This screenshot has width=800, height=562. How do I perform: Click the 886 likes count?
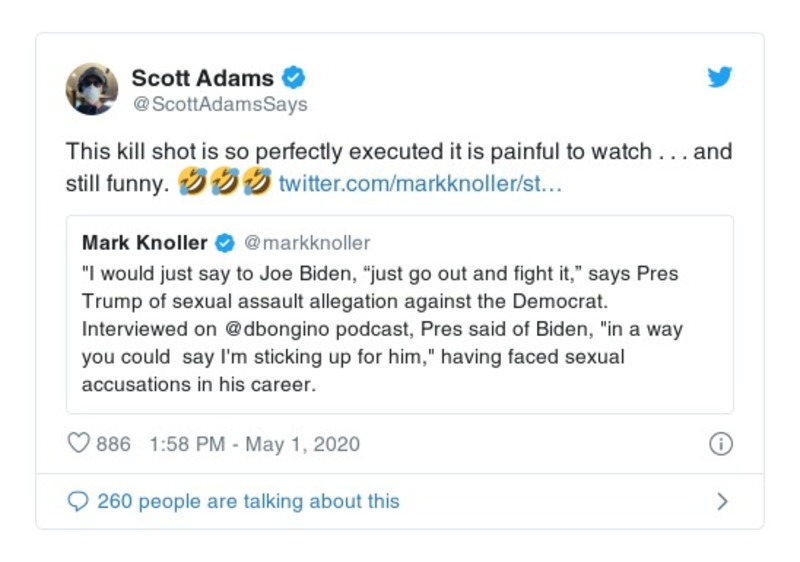[113, 444]
